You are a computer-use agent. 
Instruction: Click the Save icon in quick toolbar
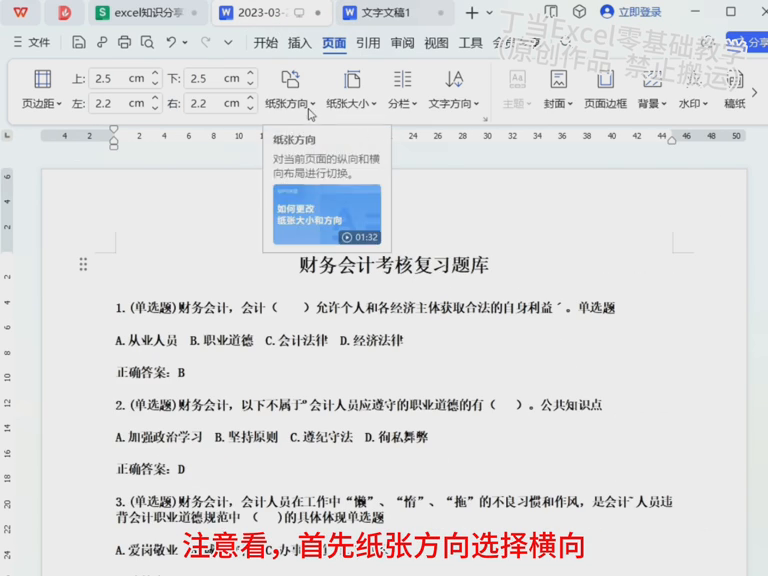(78, 43)
